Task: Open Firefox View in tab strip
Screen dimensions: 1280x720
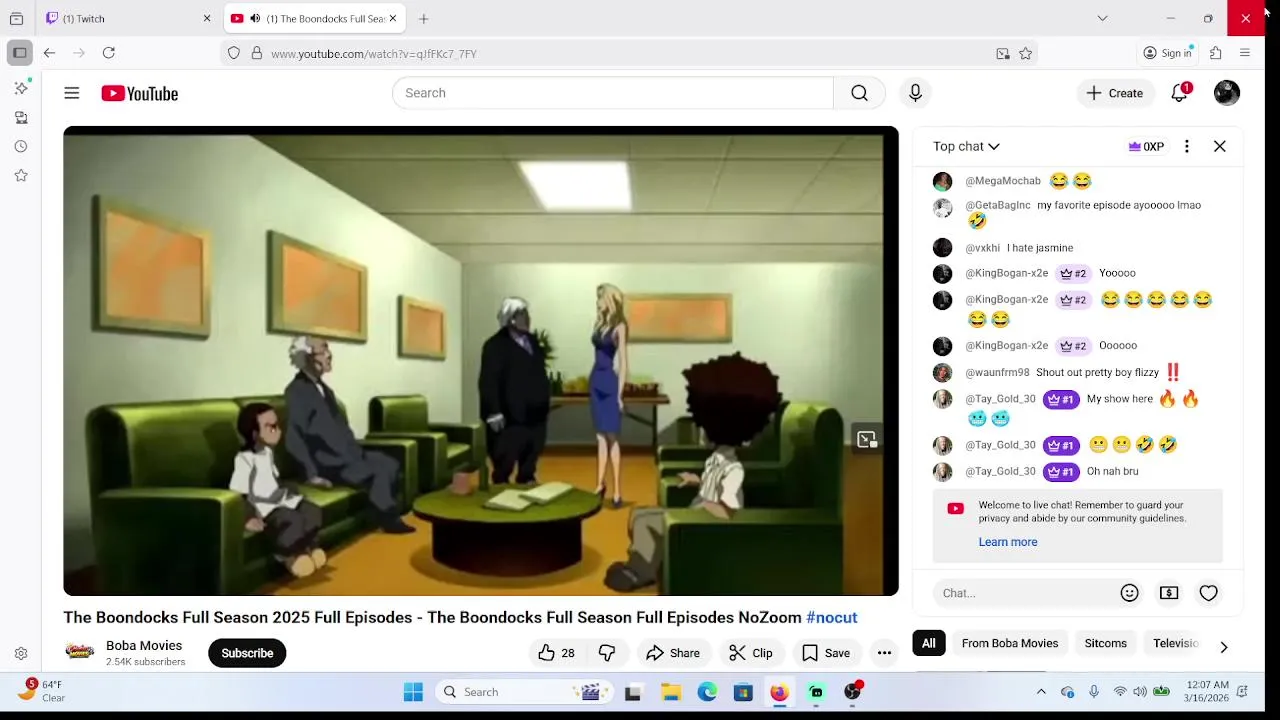Action: [16, 18]
